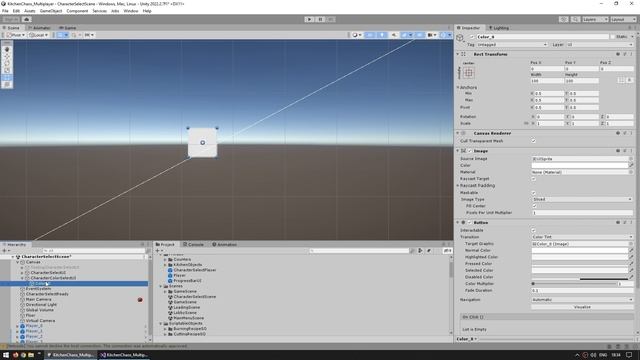The width and height of the screenshot is (640, 360).
Task: Click the Play button
Action: [x=309, y=19]
